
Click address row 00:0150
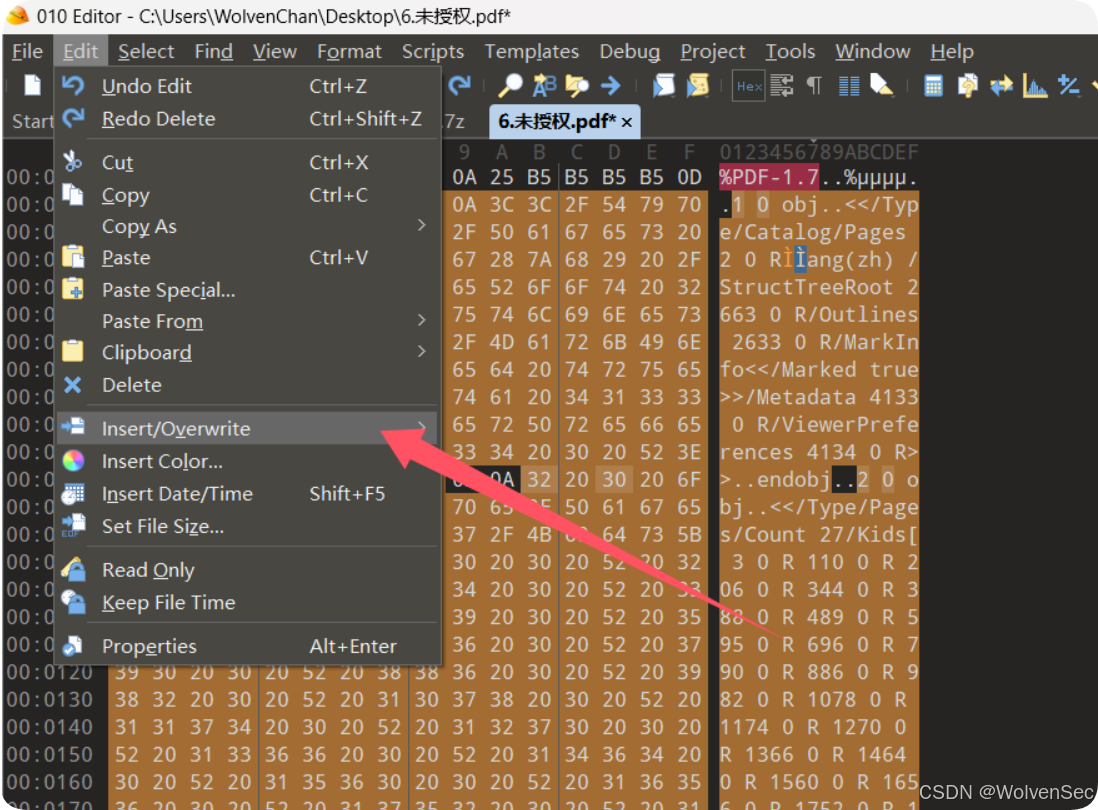pyautogui.click(x=50, y=755)
